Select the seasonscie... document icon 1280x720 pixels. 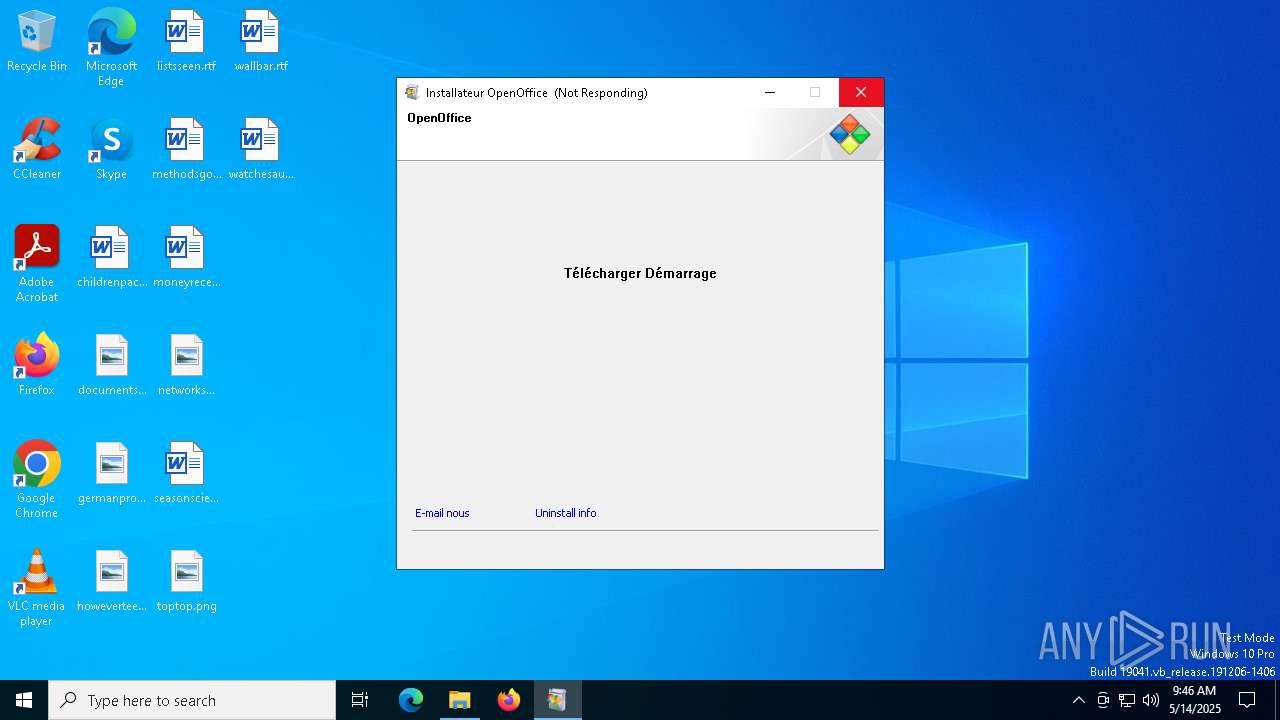click(x=186, y=474)
